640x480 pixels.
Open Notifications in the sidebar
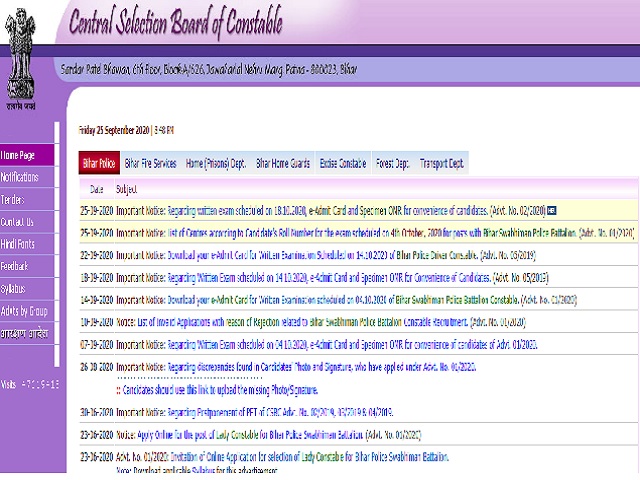(27, 177)
